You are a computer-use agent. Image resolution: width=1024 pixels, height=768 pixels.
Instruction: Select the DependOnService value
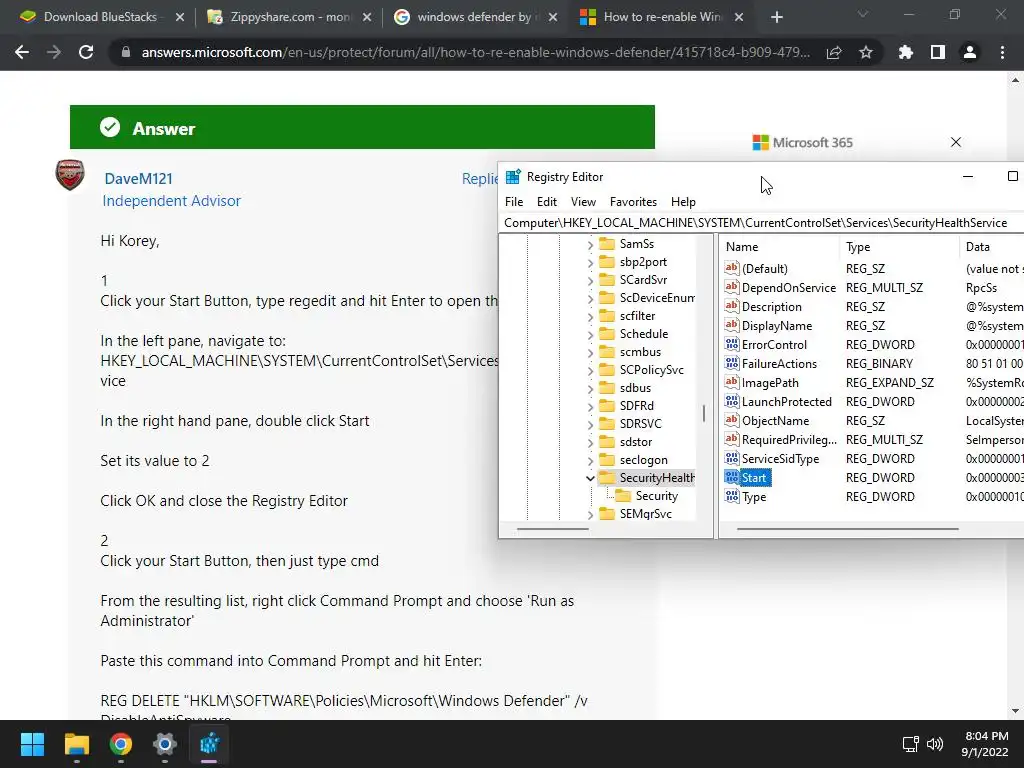coord(788,288)
